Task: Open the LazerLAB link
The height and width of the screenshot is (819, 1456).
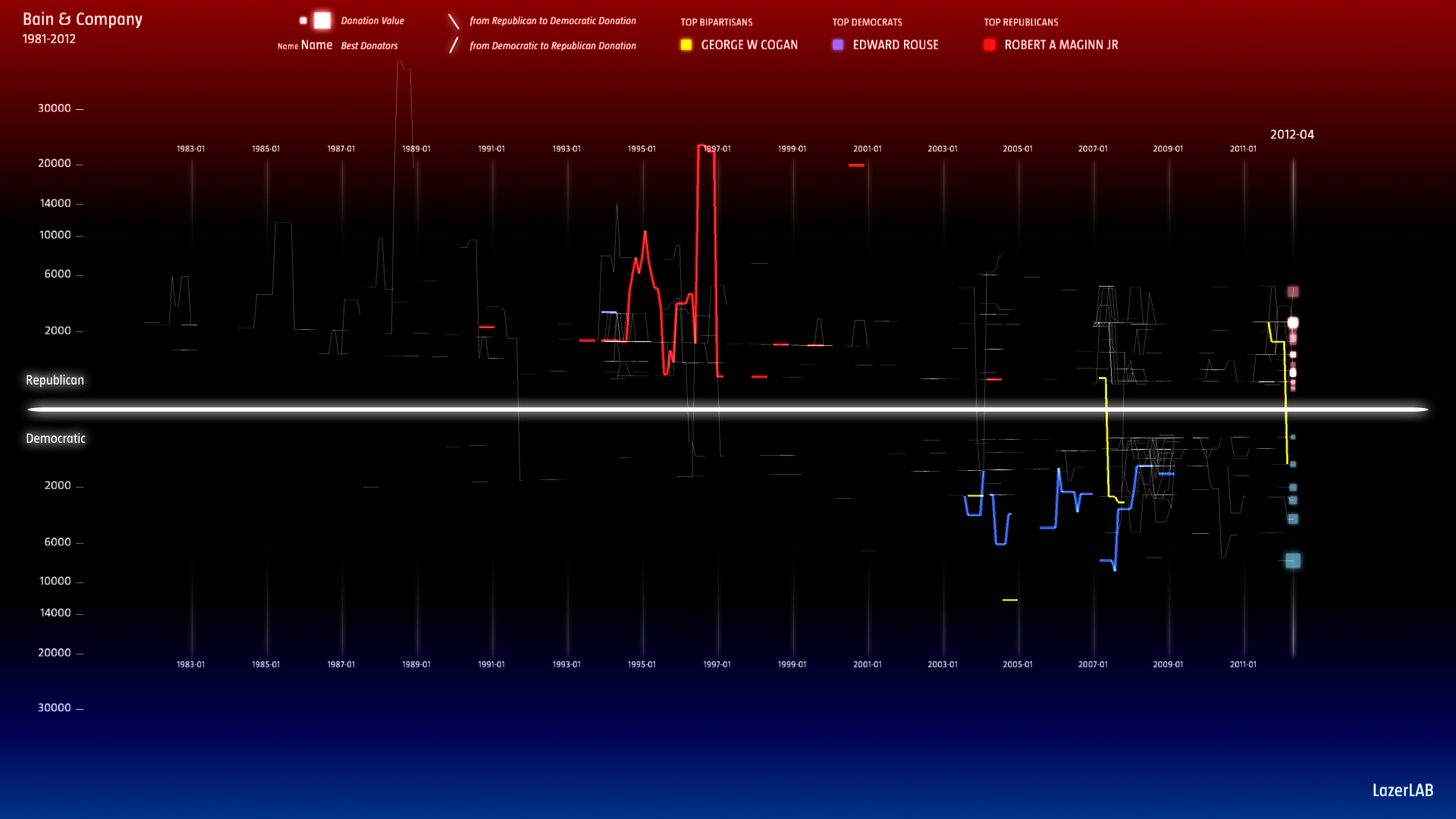Action: coord(1402,790)
